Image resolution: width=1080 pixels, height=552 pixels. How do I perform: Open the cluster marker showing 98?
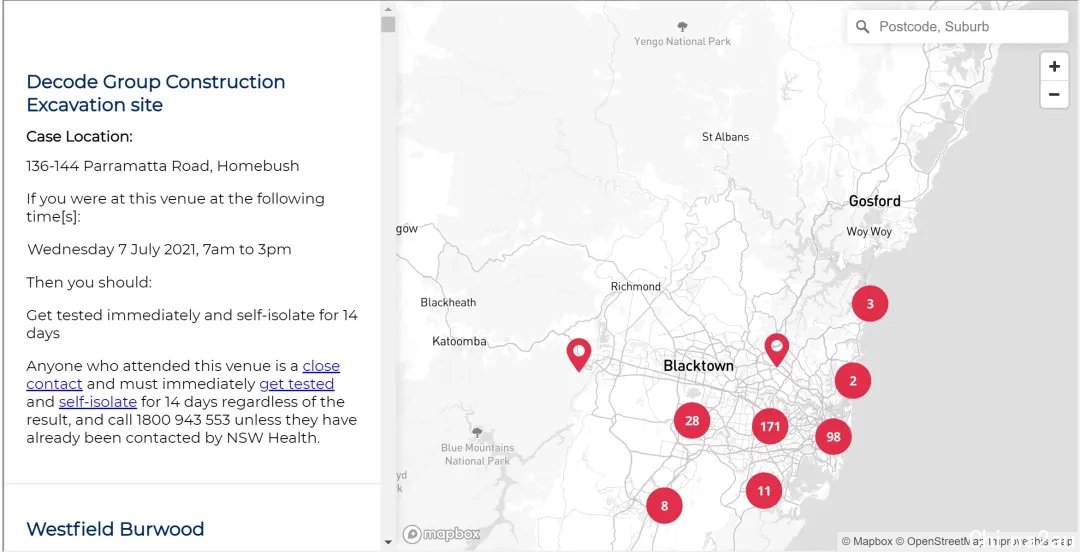point(833,436)
